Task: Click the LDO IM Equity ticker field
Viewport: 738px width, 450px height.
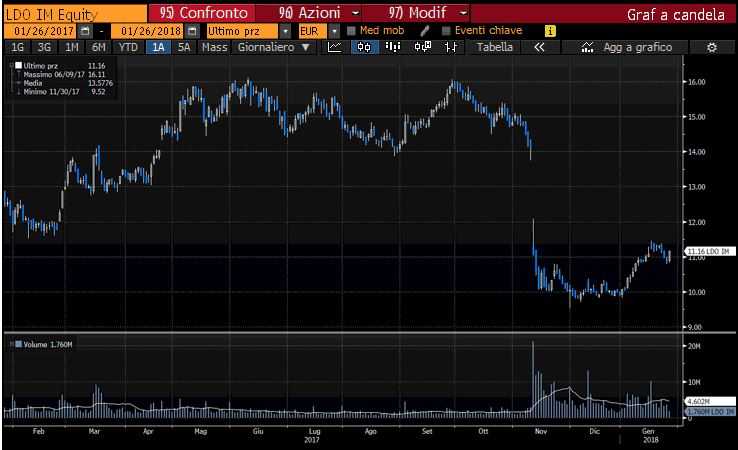Action: point(75,14)
